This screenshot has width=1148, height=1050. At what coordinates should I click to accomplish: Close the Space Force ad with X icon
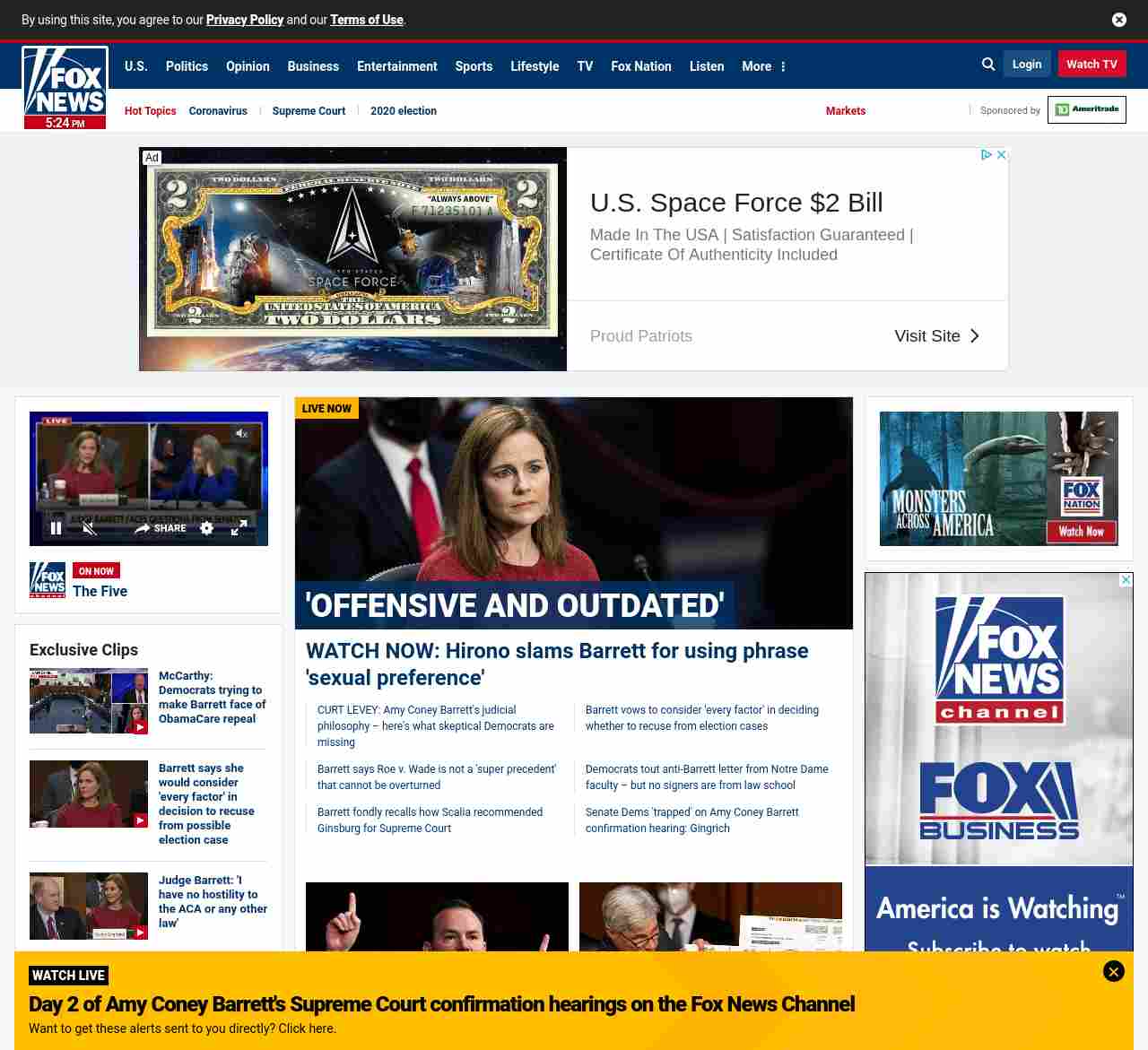pos(1002,155)
